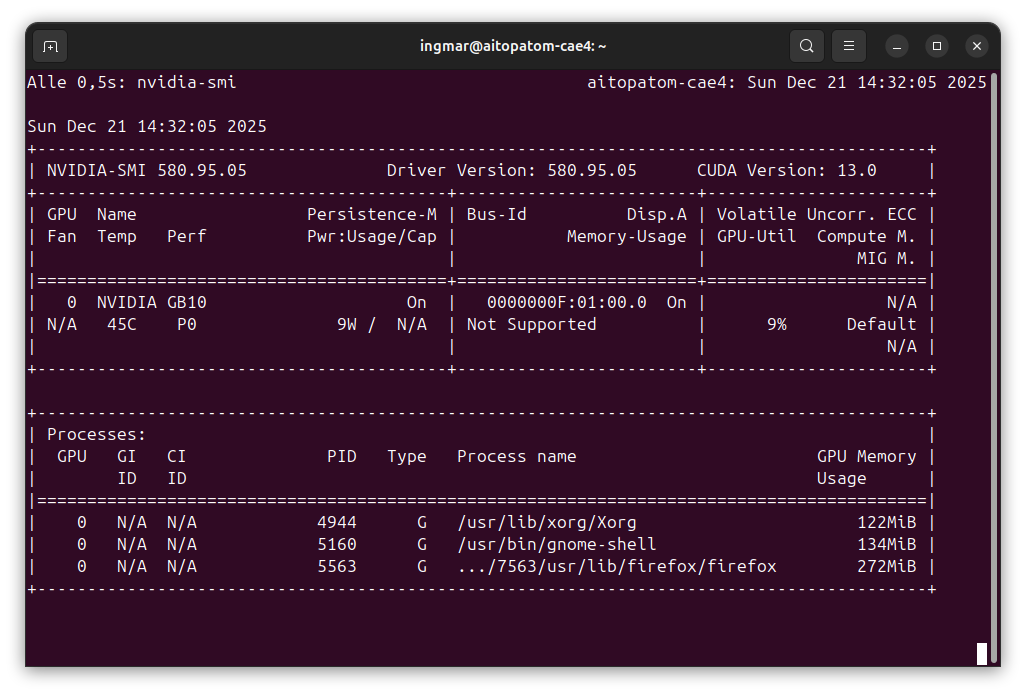Click the NVIDIA-SMI 580.95.05 version text
This screenshot has height=695, width=1026.
tap(147, 170)
